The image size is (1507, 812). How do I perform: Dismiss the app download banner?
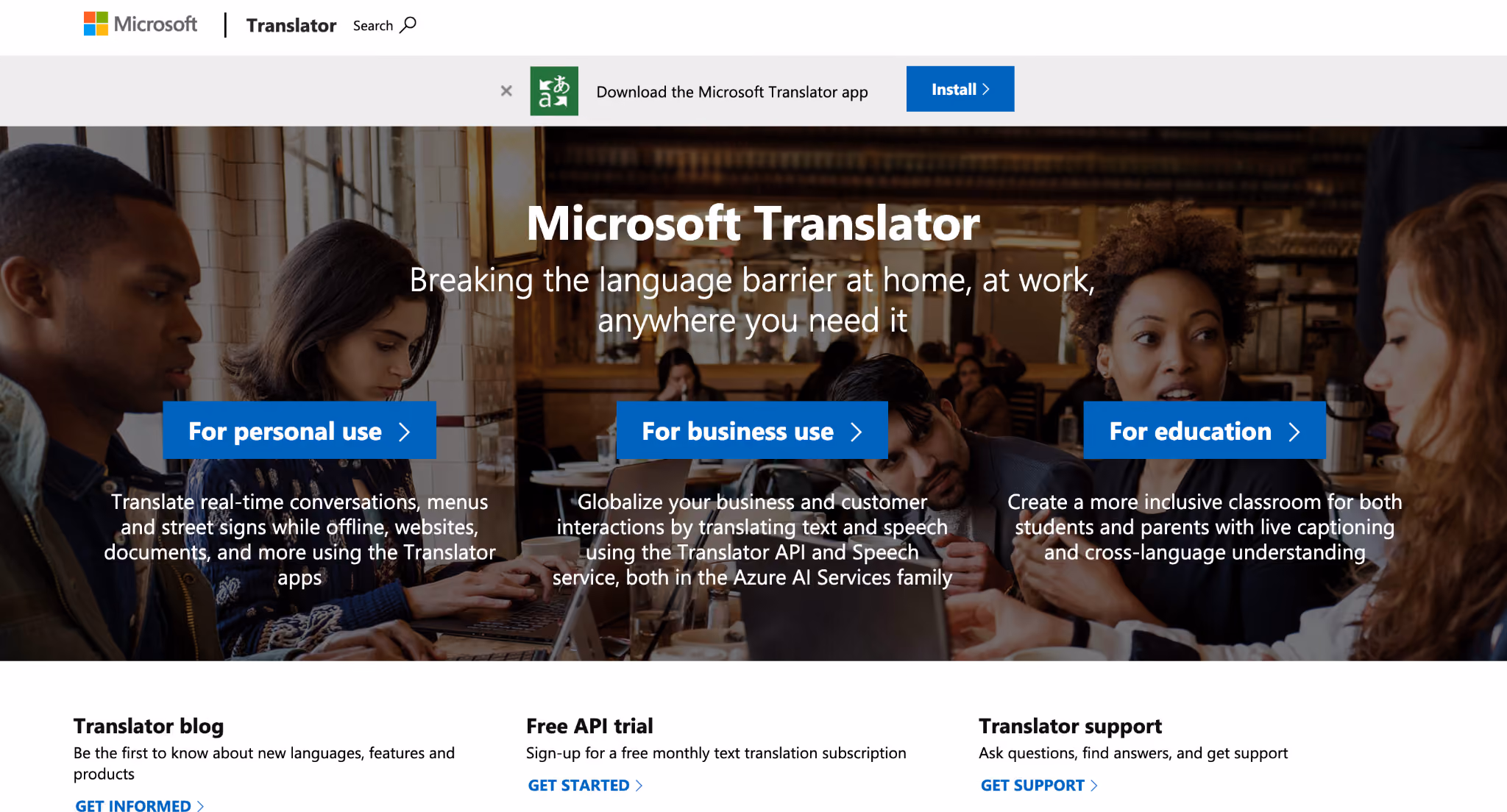point(506,90)
